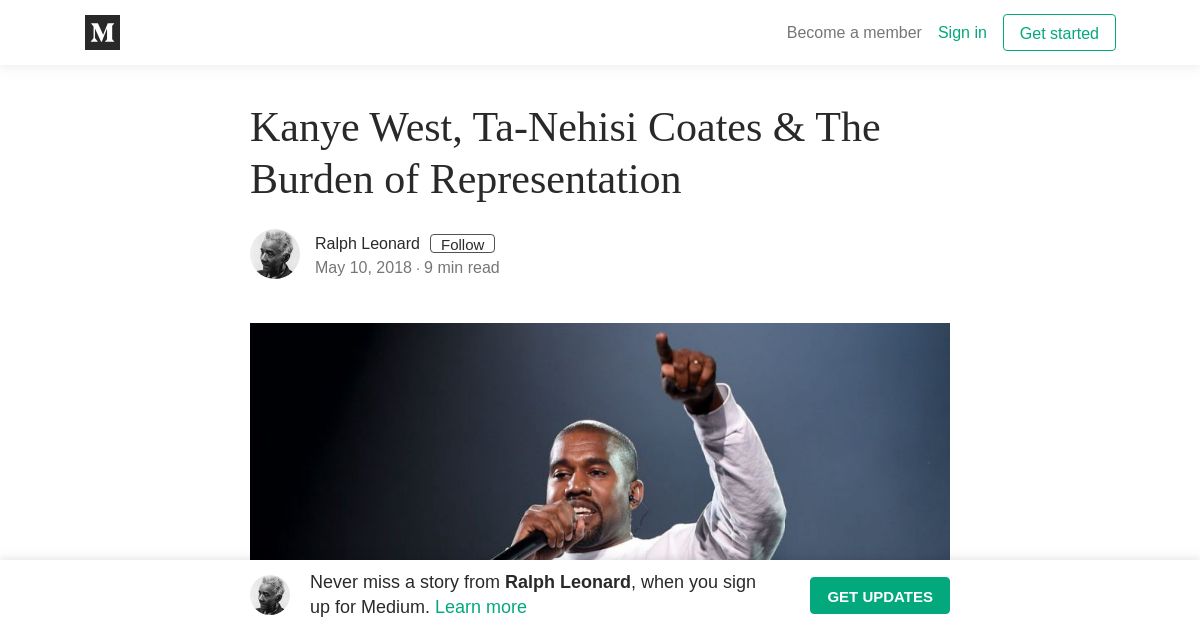
Task: Follow Ralph Leonard via the Follow button
Action: pos(462,244)
